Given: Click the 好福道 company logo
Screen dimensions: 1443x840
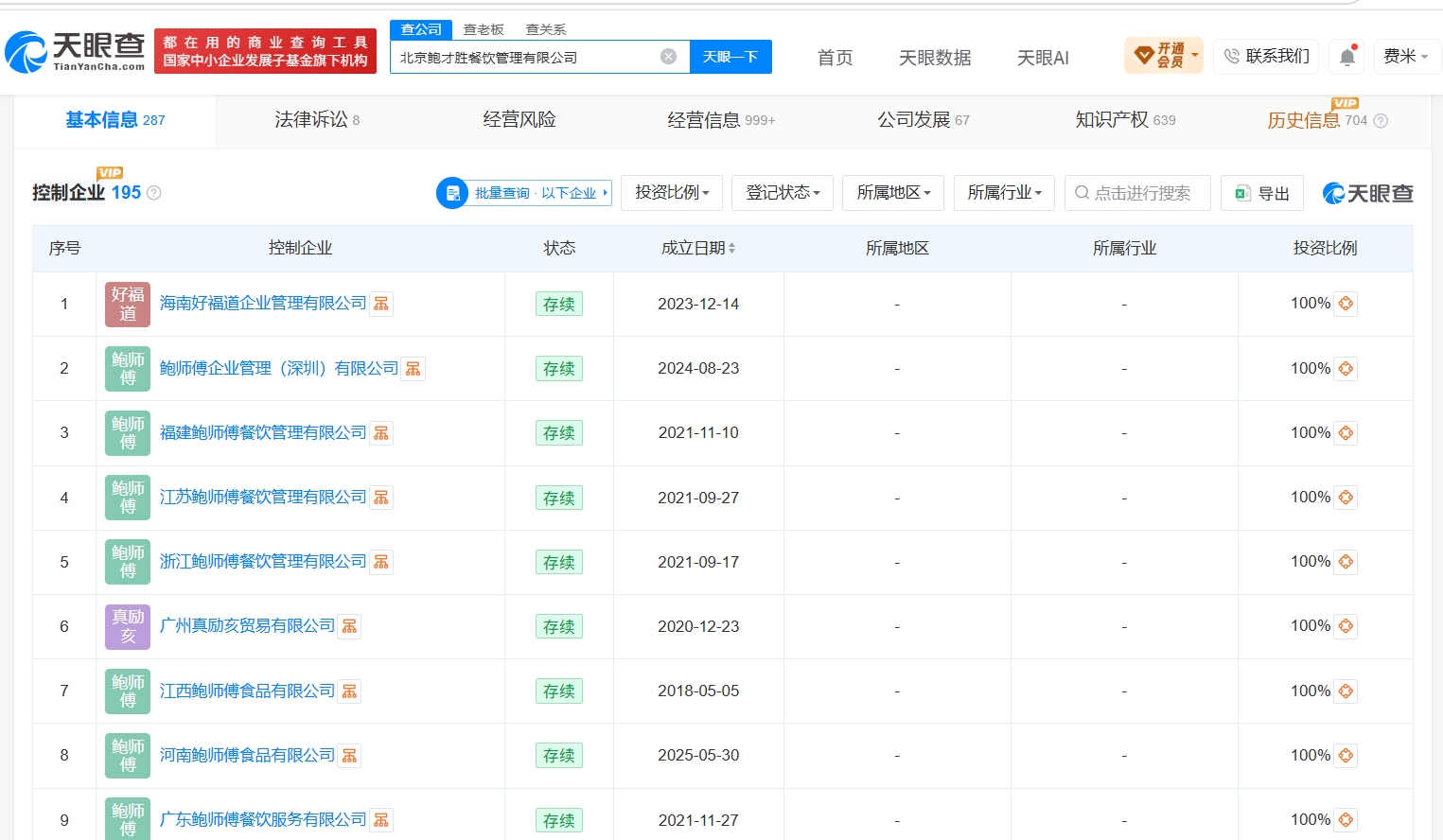Looking at the screenshot, I should tap(128, 304).
